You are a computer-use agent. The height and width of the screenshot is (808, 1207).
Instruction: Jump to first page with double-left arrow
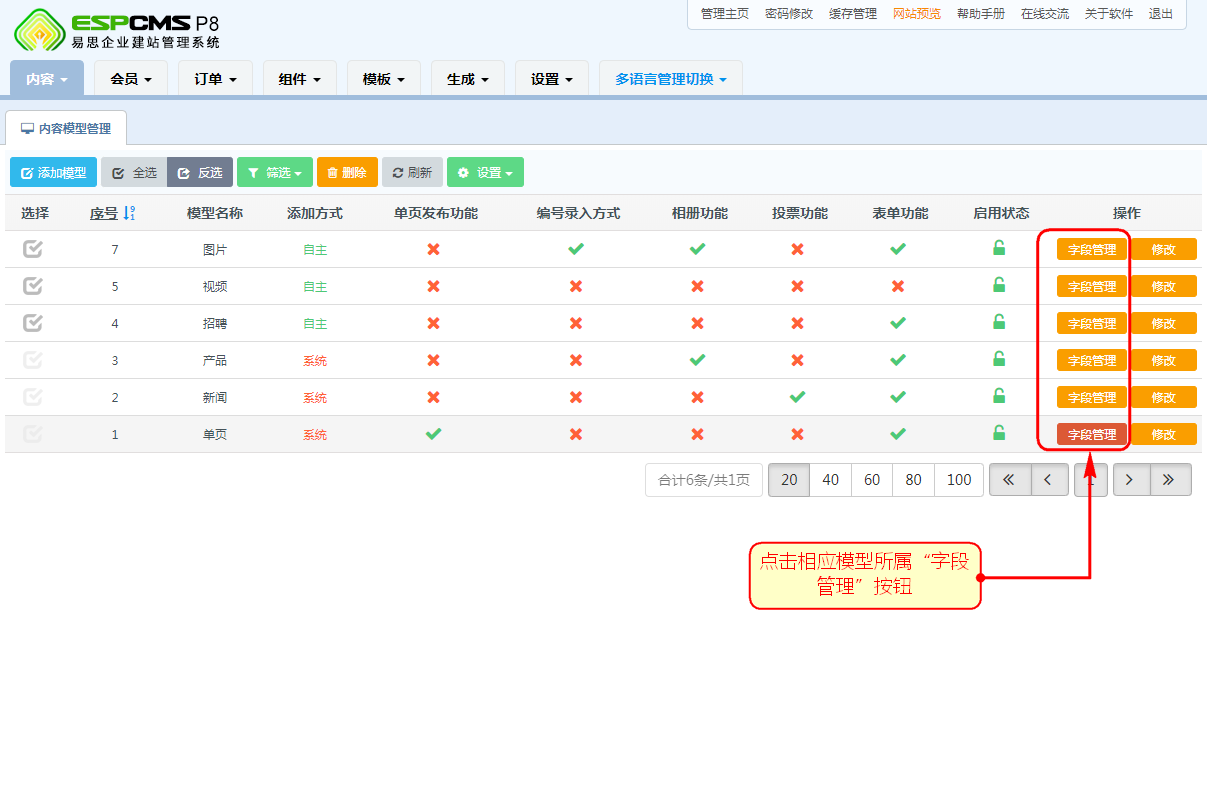coord(1009,480)
